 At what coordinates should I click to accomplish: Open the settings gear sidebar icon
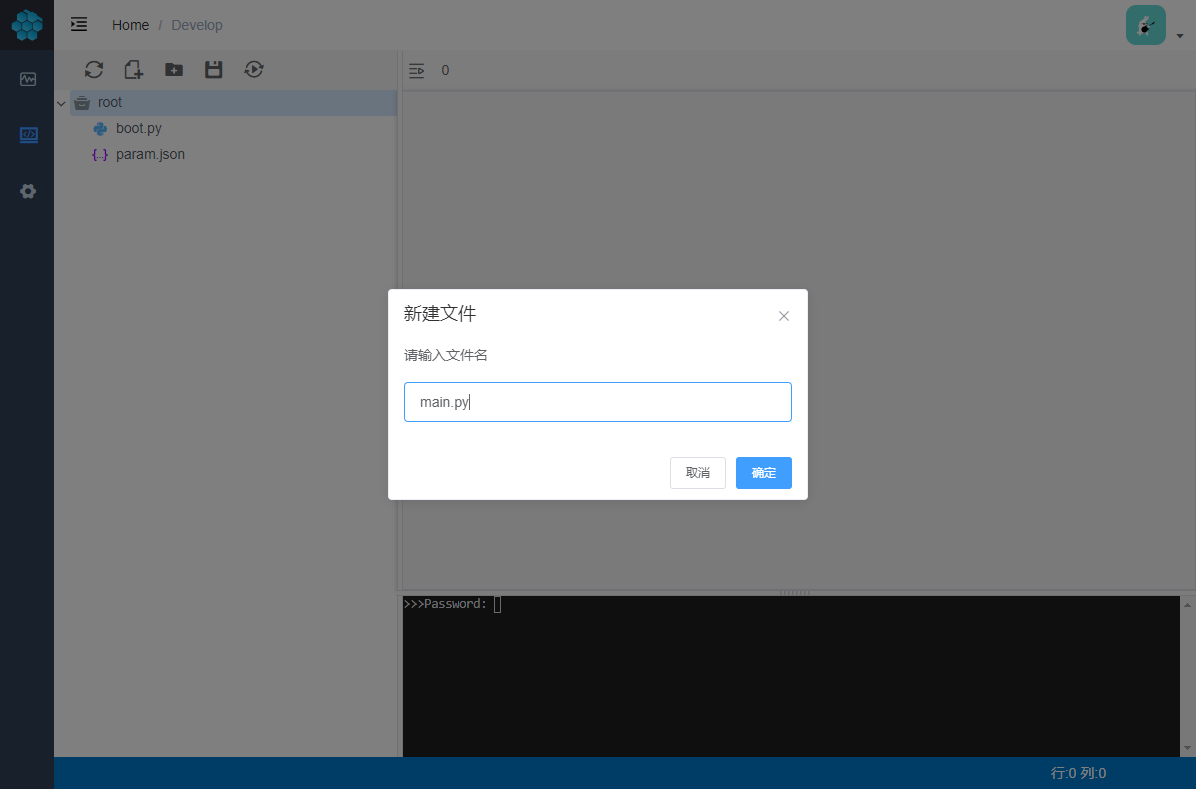point(28,192)
